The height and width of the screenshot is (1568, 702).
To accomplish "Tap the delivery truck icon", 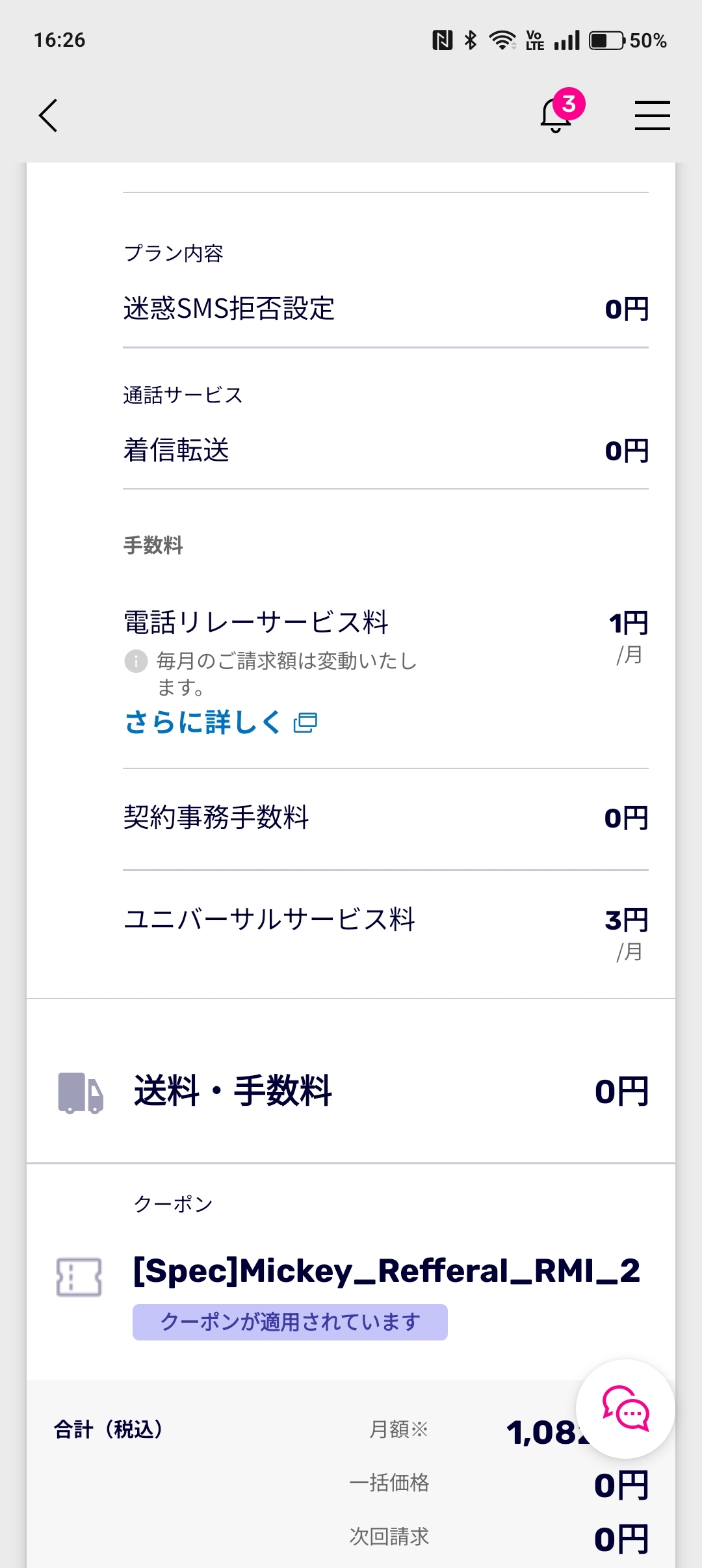I will pyautogui.click(x=81, y=1093).
